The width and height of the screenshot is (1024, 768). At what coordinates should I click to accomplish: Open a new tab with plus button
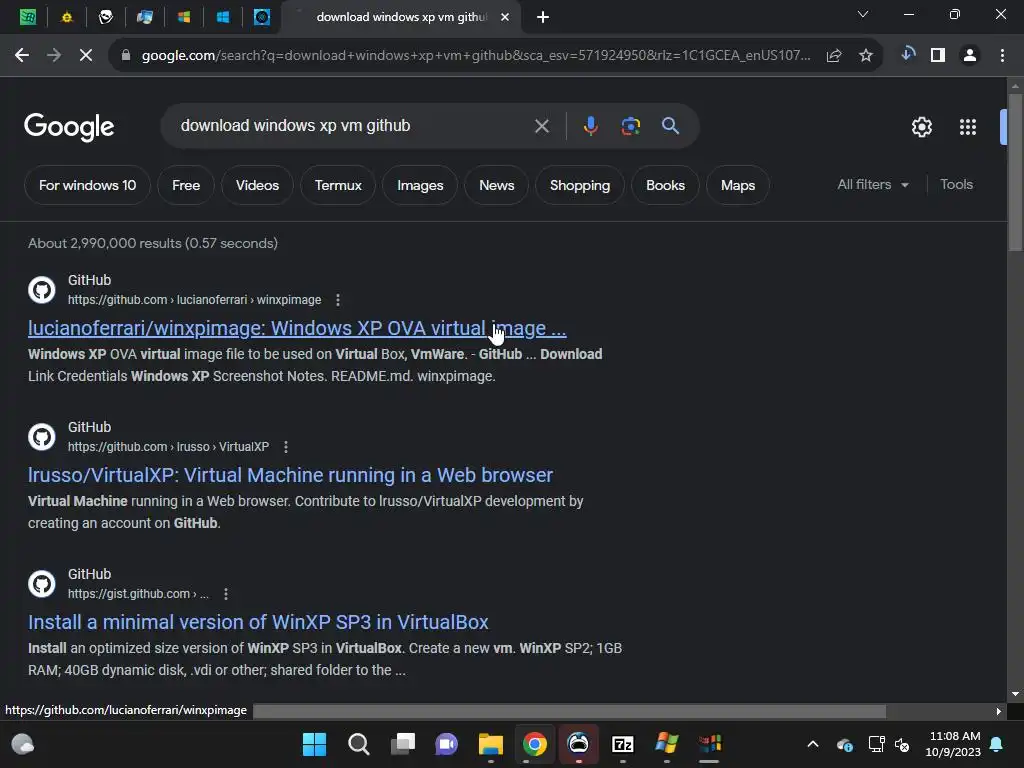pyautogui.click(x=543, y=17)
